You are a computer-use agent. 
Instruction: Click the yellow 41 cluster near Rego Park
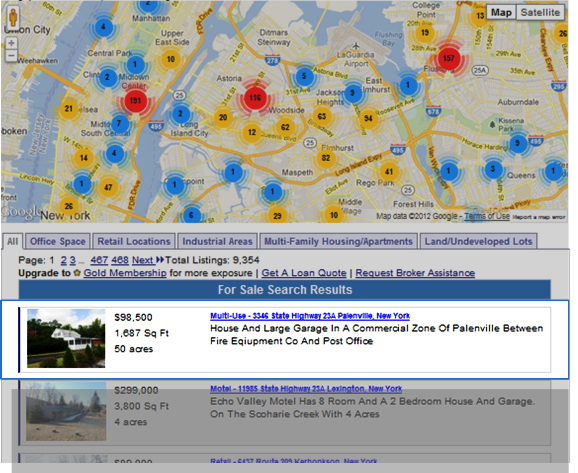click(x=389, y=171)
